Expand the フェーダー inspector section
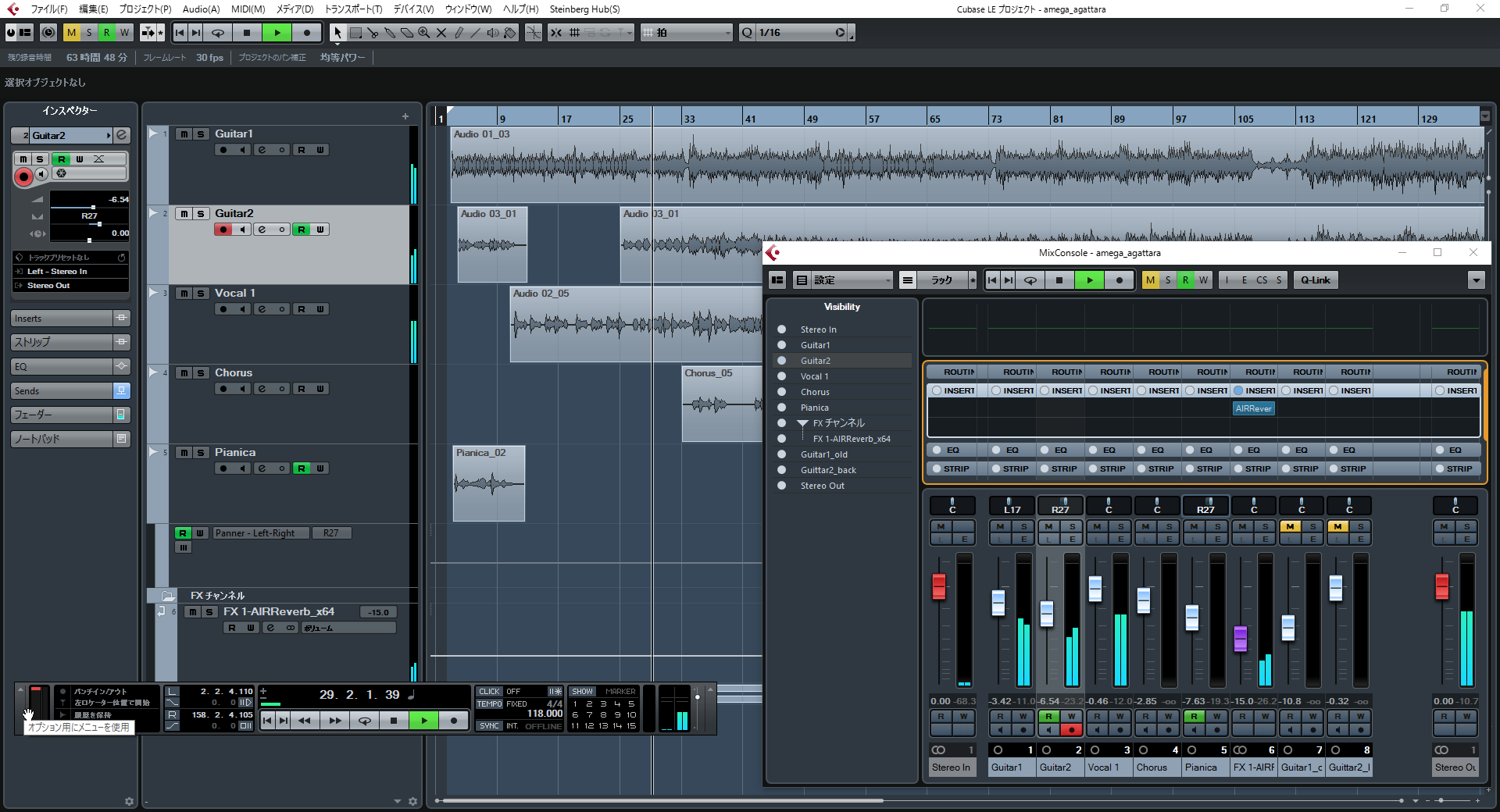This screenshot has height=812, width=1500. tap(70, 415)
